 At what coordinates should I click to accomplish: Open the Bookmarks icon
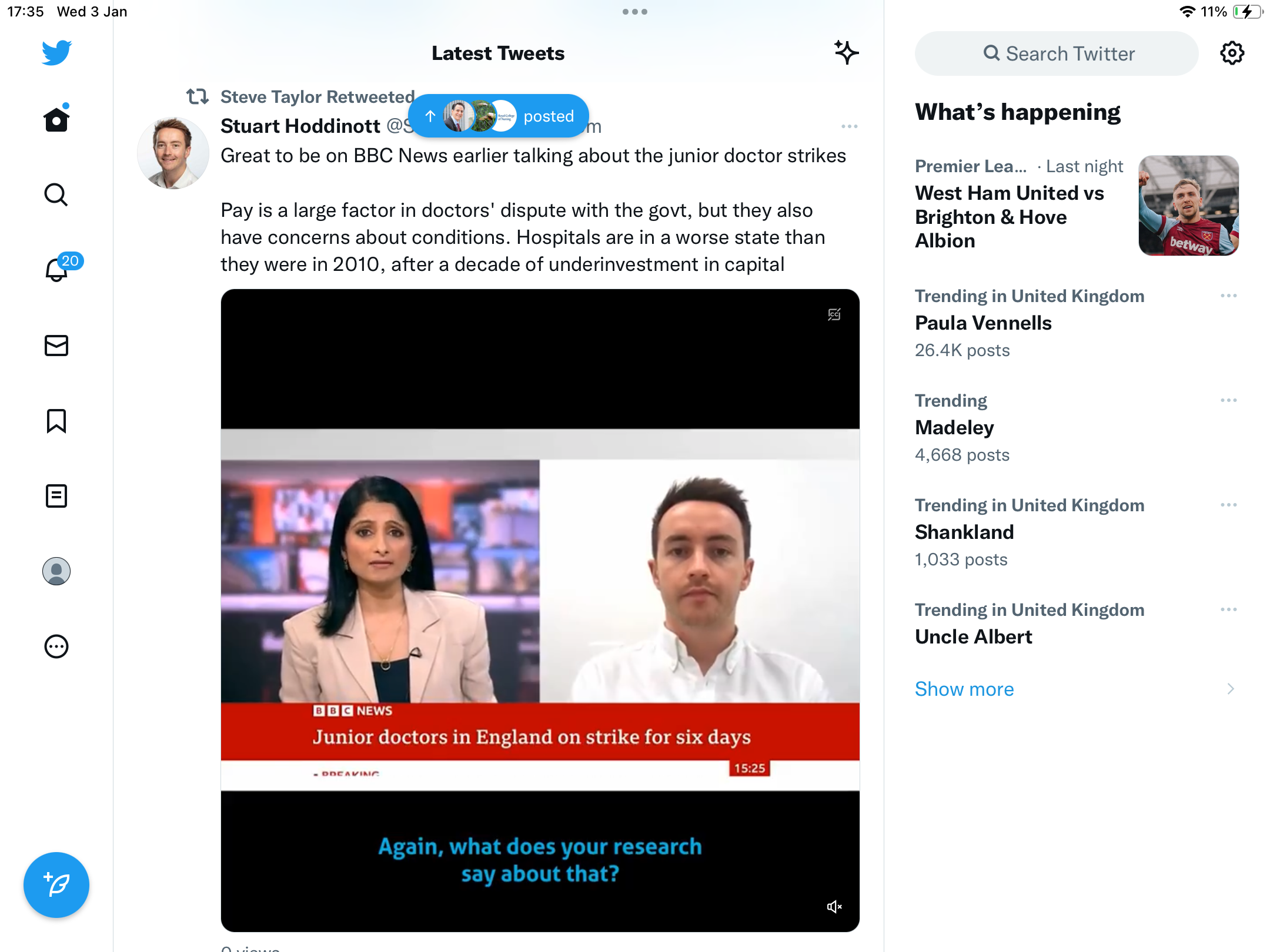click(x=56, y=421)
